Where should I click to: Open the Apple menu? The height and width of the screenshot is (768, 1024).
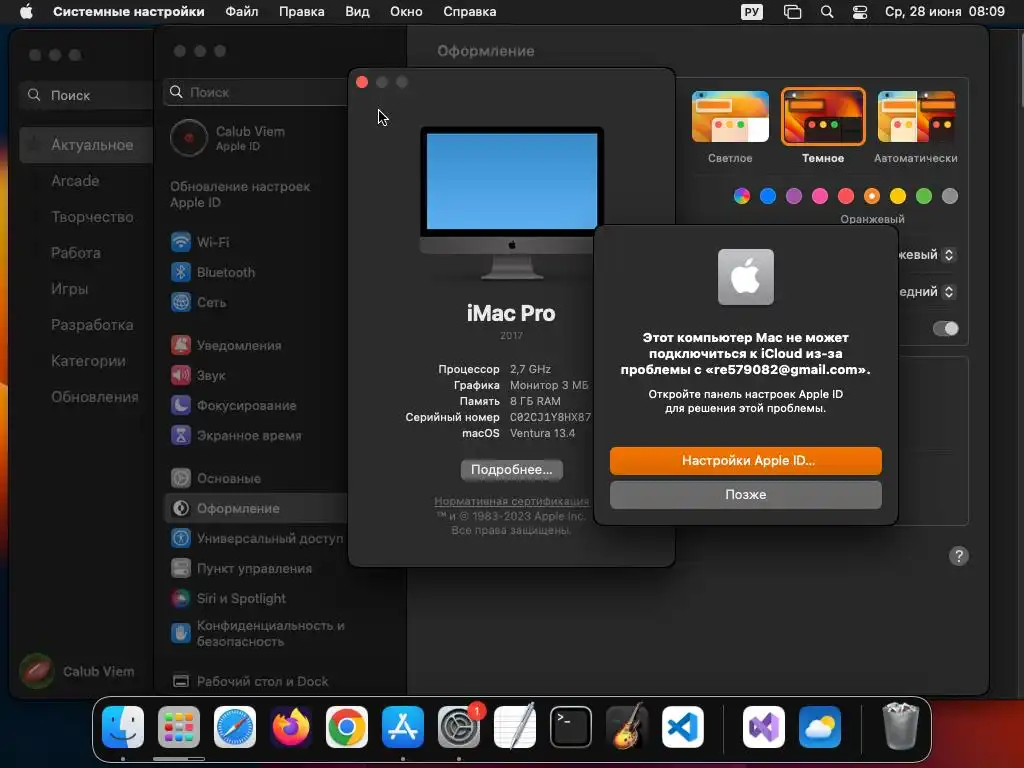(x=26, y=12)
